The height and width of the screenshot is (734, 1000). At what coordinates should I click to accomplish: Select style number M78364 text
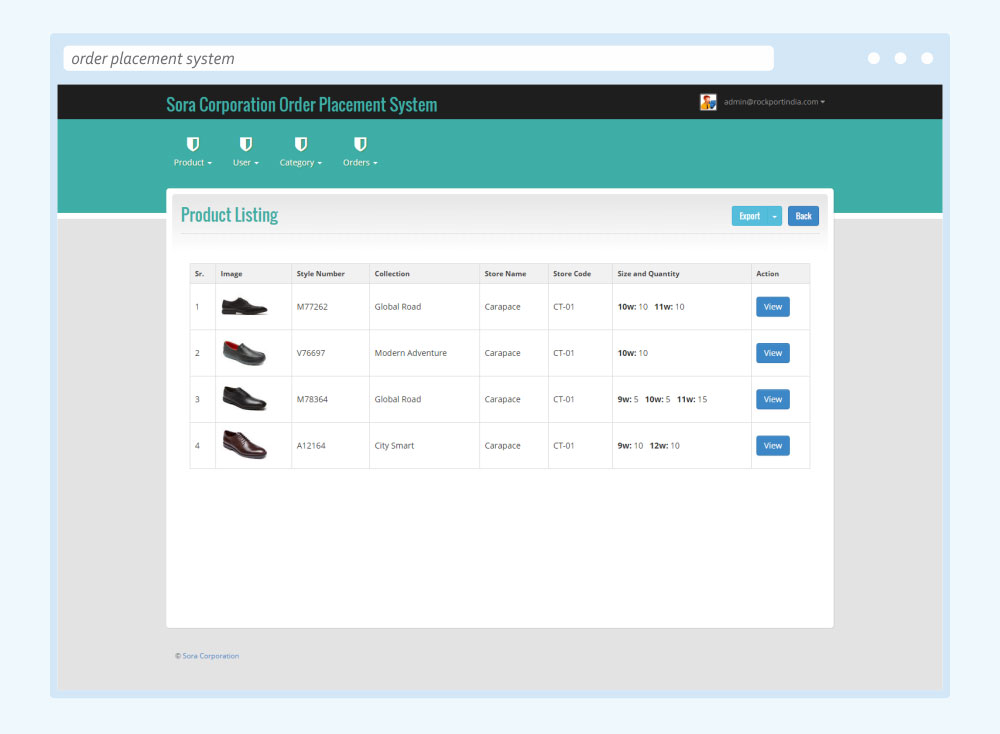(x=312, y=399)
